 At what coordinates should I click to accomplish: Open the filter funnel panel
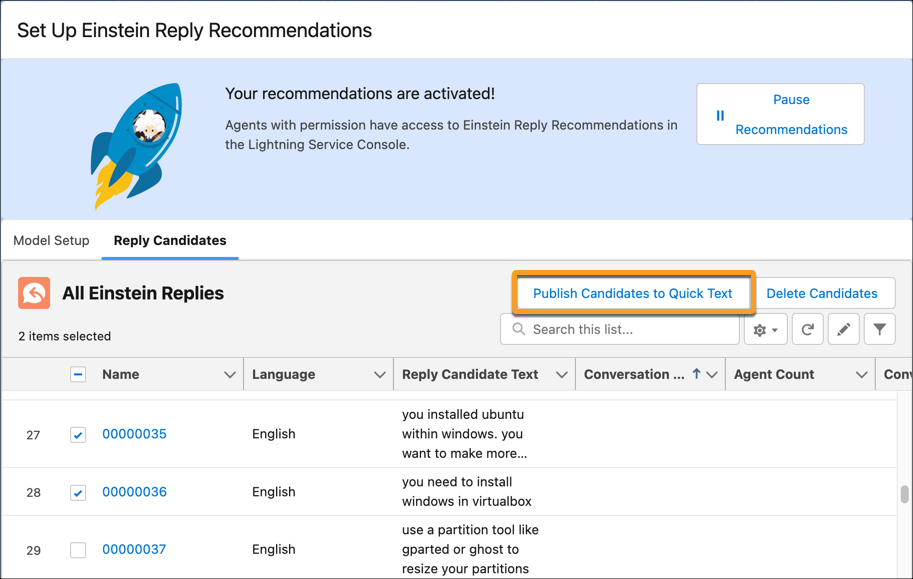880,330
